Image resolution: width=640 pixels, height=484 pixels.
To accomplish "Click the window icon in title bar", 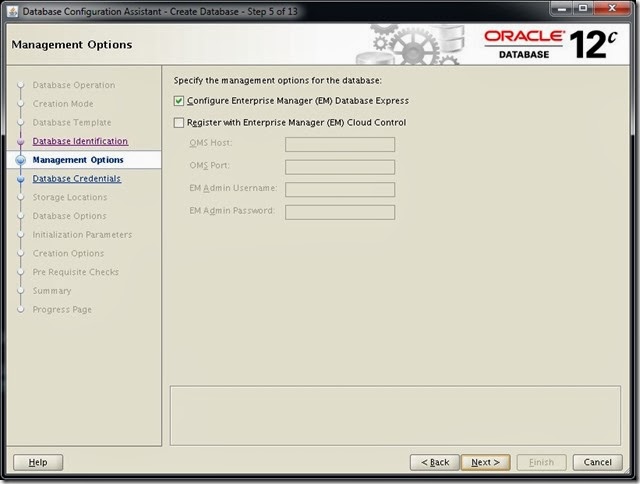I will tap(12, 11).
